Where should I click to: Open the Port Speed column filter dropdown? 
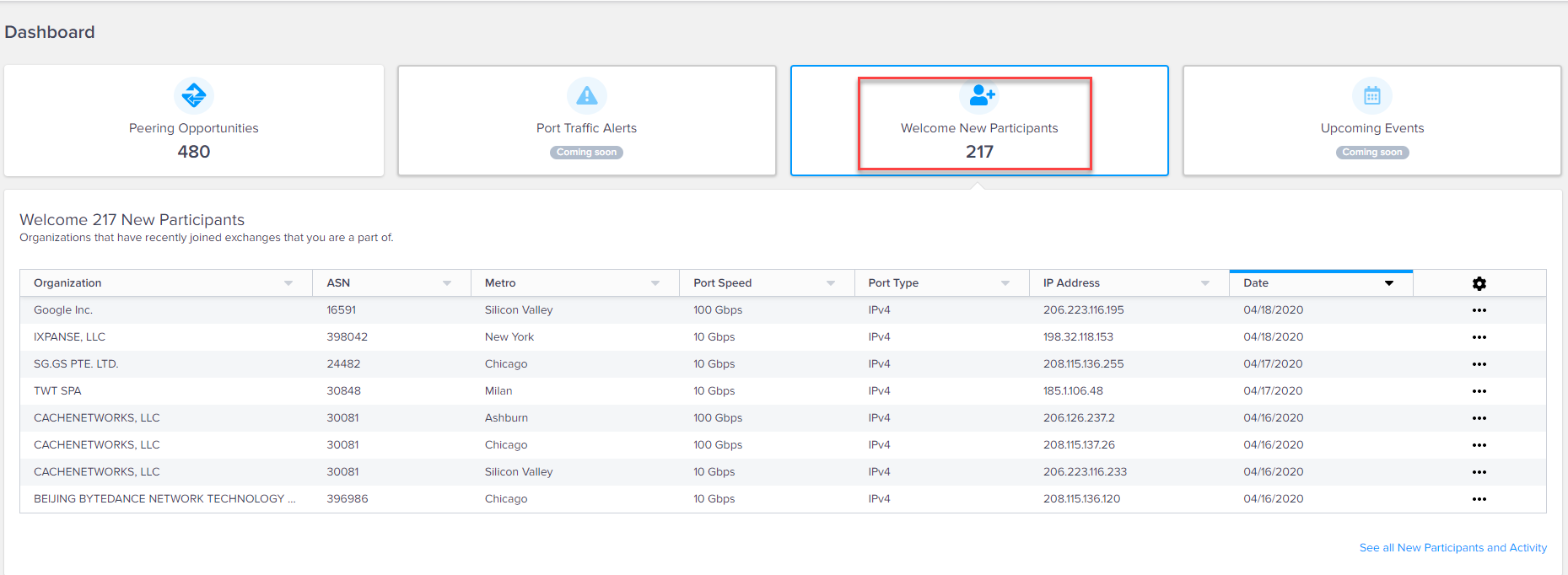click(x=831, y=283)
